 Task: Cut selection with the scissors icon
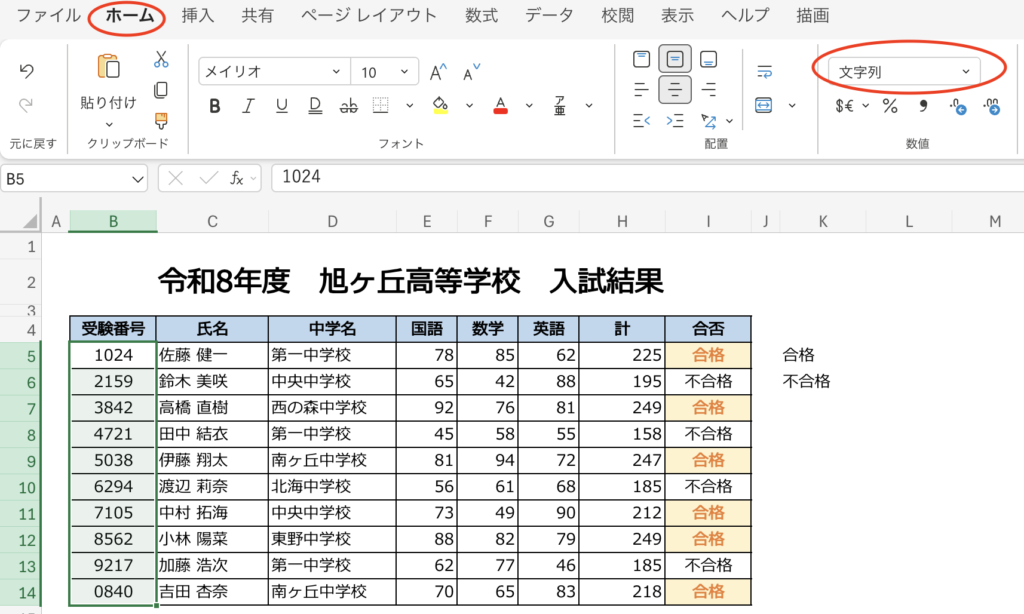[x=160, y=60]
